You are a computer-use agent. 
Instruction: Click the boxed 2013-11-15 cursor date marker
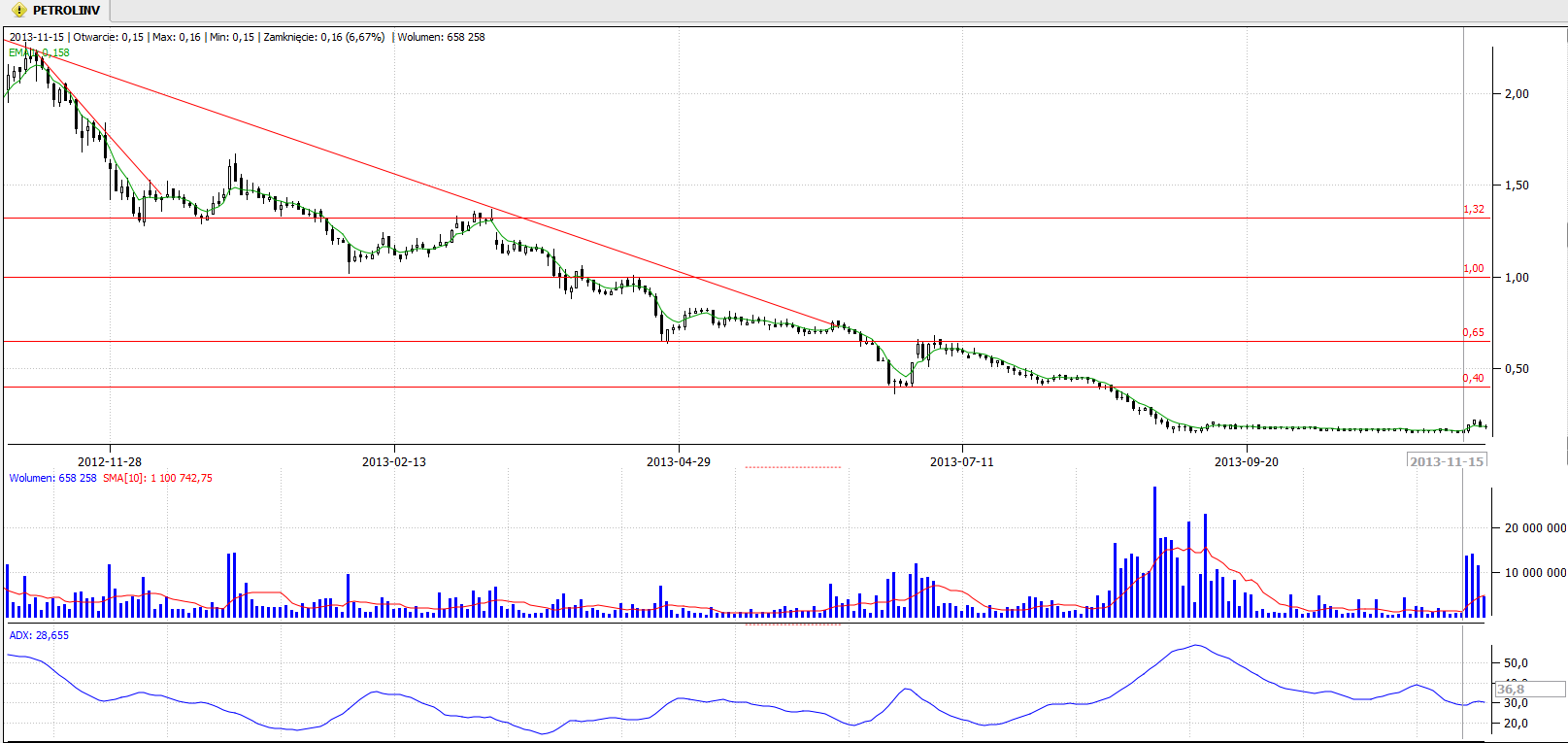pyautogui.click(x=1447, y=461)
